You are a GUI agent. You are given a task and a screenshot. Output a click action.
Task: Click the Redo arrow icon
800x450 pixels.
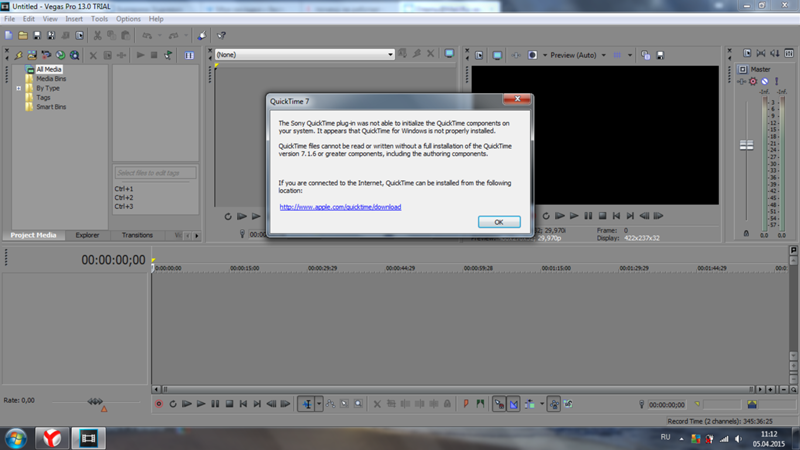[x=173, y=35]
